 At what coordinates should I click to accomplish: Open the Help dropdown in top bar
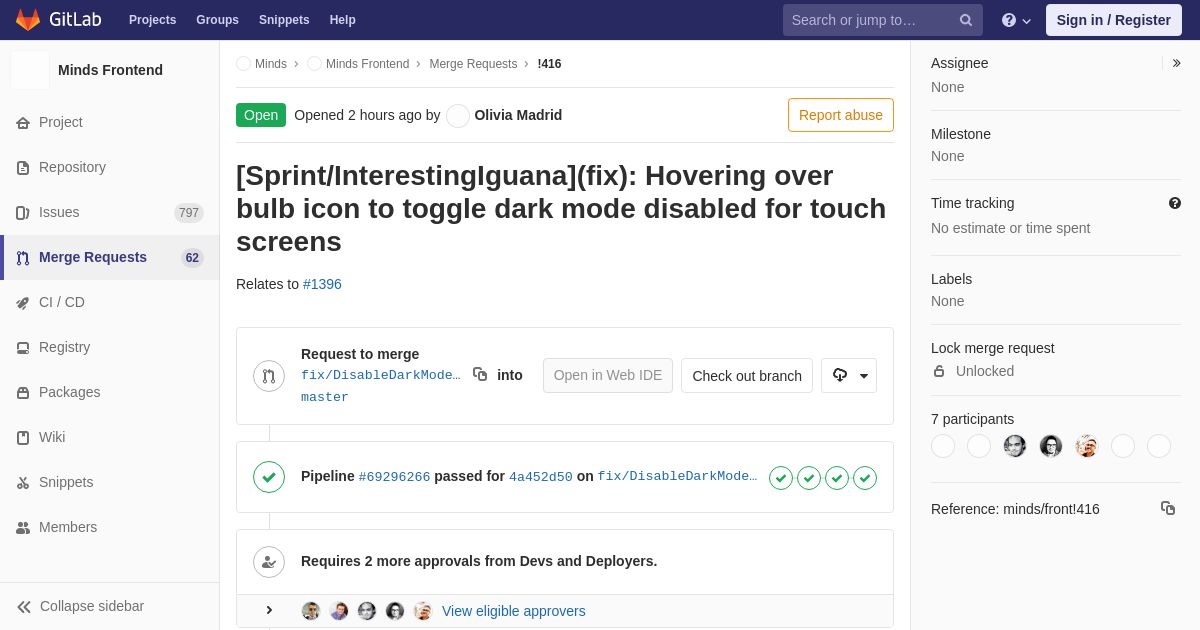(x=1016, y=20)
